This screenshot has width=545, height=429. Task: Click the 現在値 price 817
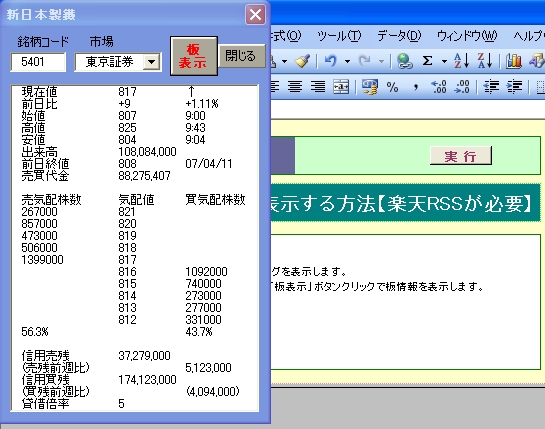(127, 92)
